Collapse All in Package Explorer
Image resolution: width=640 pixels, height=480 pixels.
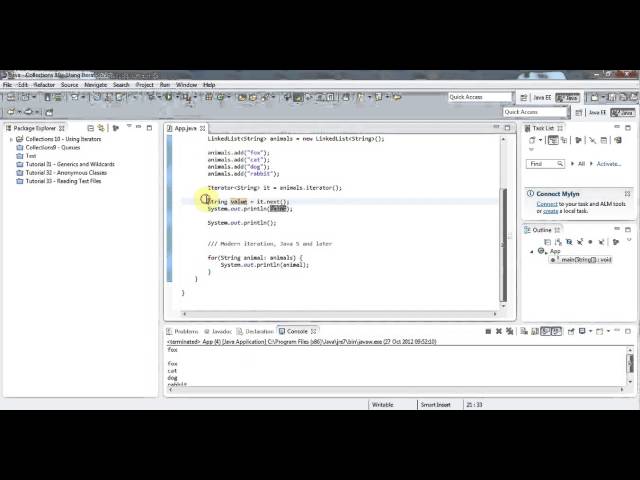91,128
